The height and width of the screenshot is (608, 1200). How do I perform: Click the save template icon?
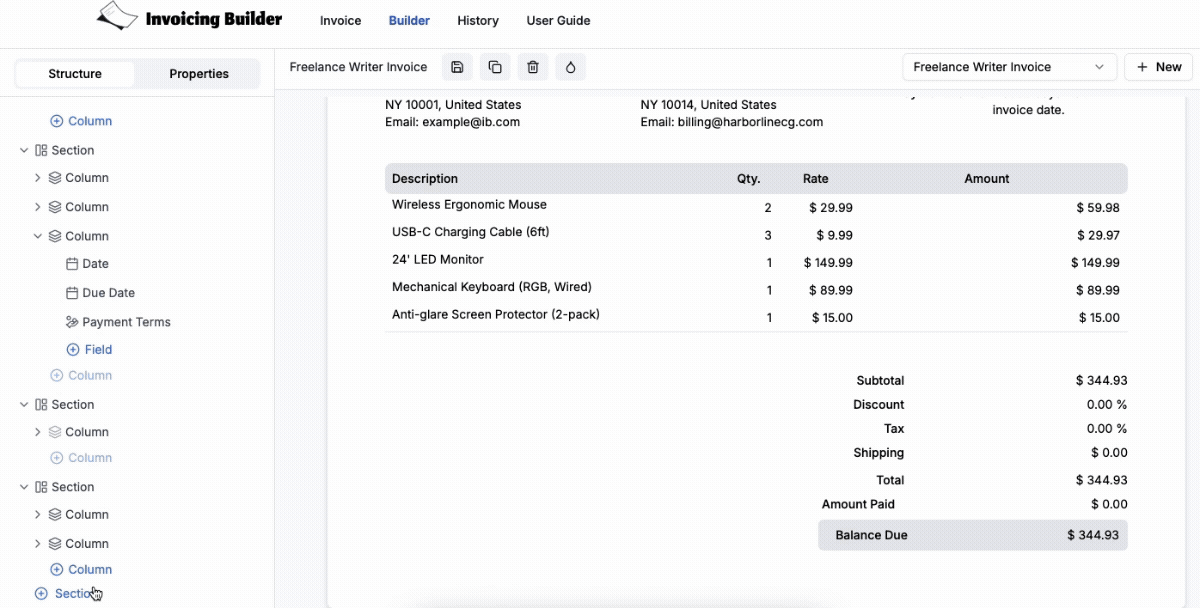[x=457, y=67]
